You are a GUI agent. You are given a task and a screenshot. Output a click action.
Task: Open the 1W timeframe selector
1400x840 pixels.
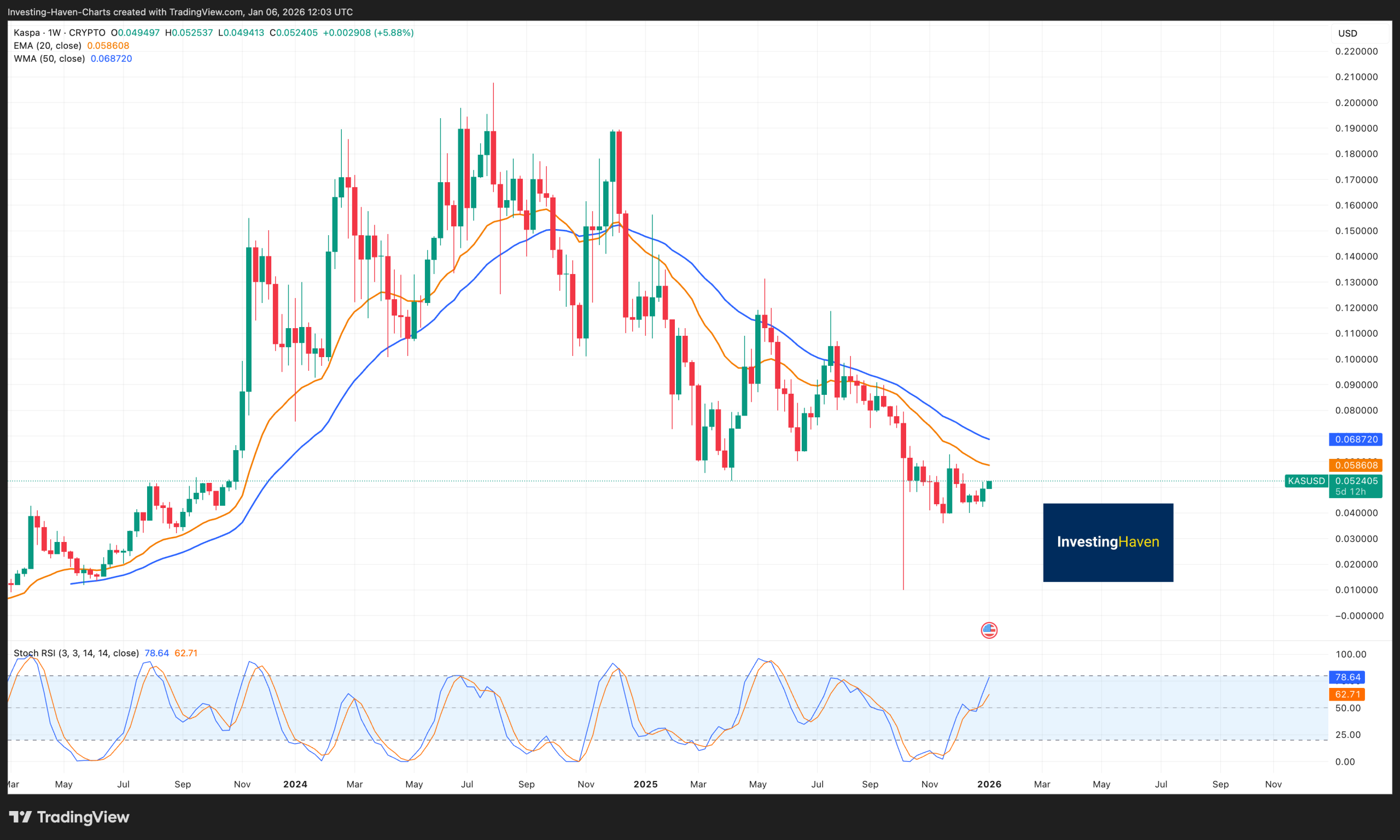coord(55,32)
